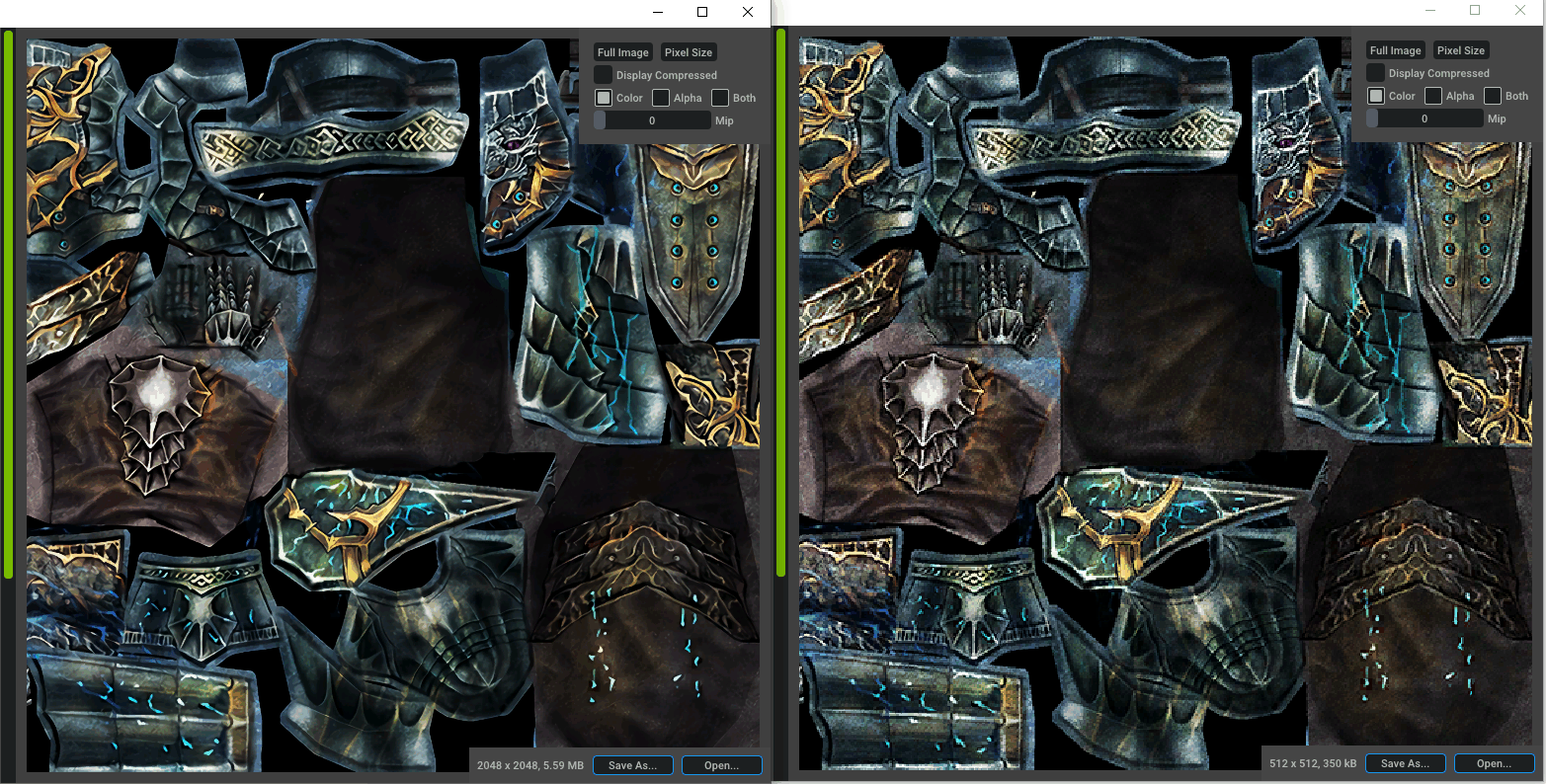Adjust the Mip slider in right window
1546x784 pixels.
point(1424,118)
